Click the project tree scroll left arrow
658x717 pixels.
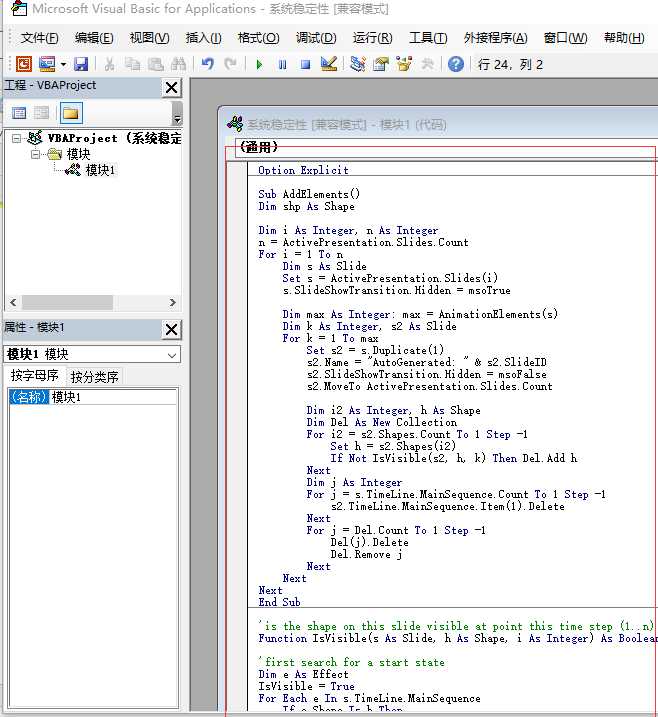[x=13, y=302]
